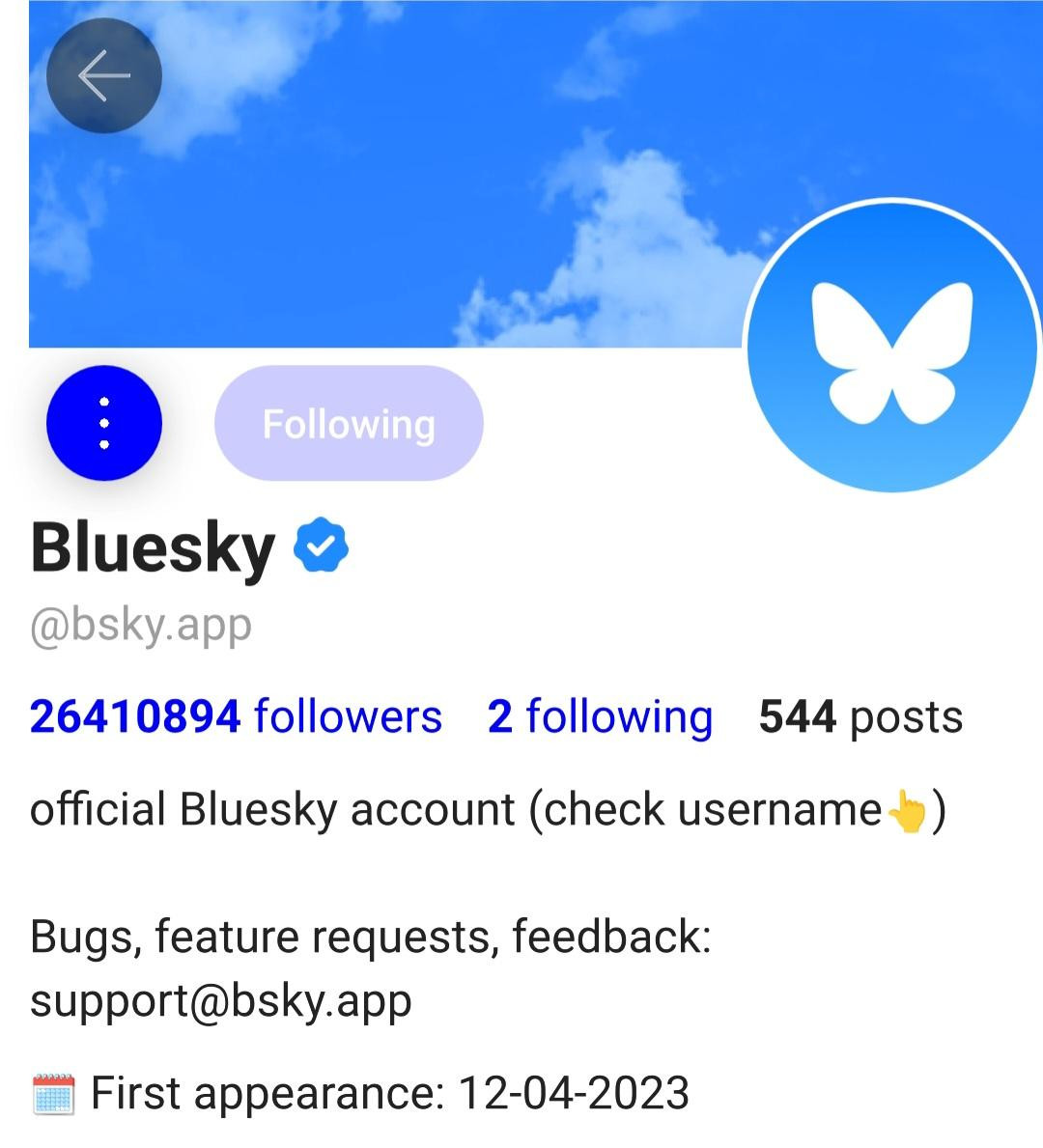Select the 'official Bluesky account' bio text
The width and height of the screenshot is (1043, 1148).
click(x=272, y=810)
